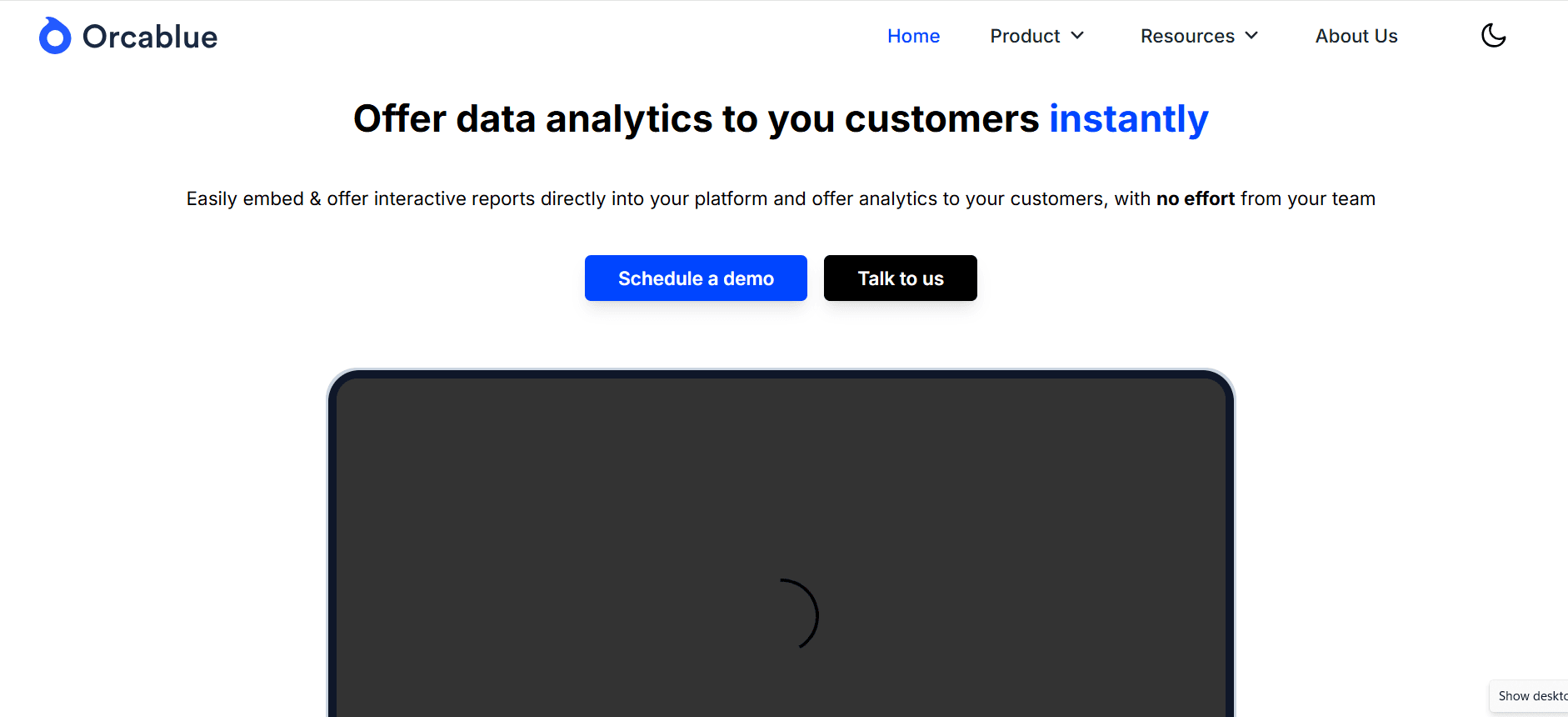Screen dimensions: 1568x717
Task: Click the word "customers" in the headline
Action: (x=941, y=119)
